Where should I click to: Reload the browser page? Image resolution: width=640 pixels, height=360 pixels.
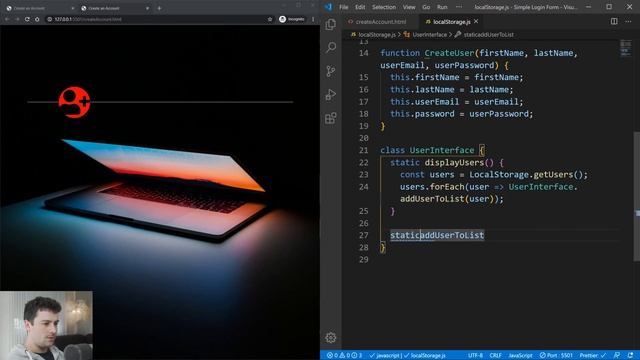27,19
